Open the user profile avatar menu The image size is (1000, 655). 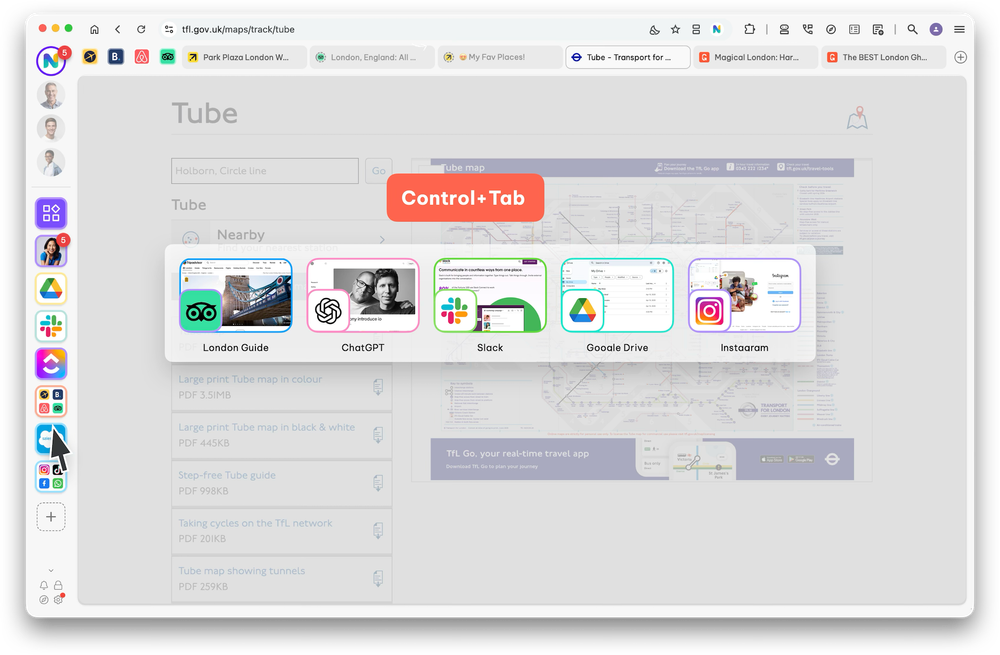coord(936,30)
